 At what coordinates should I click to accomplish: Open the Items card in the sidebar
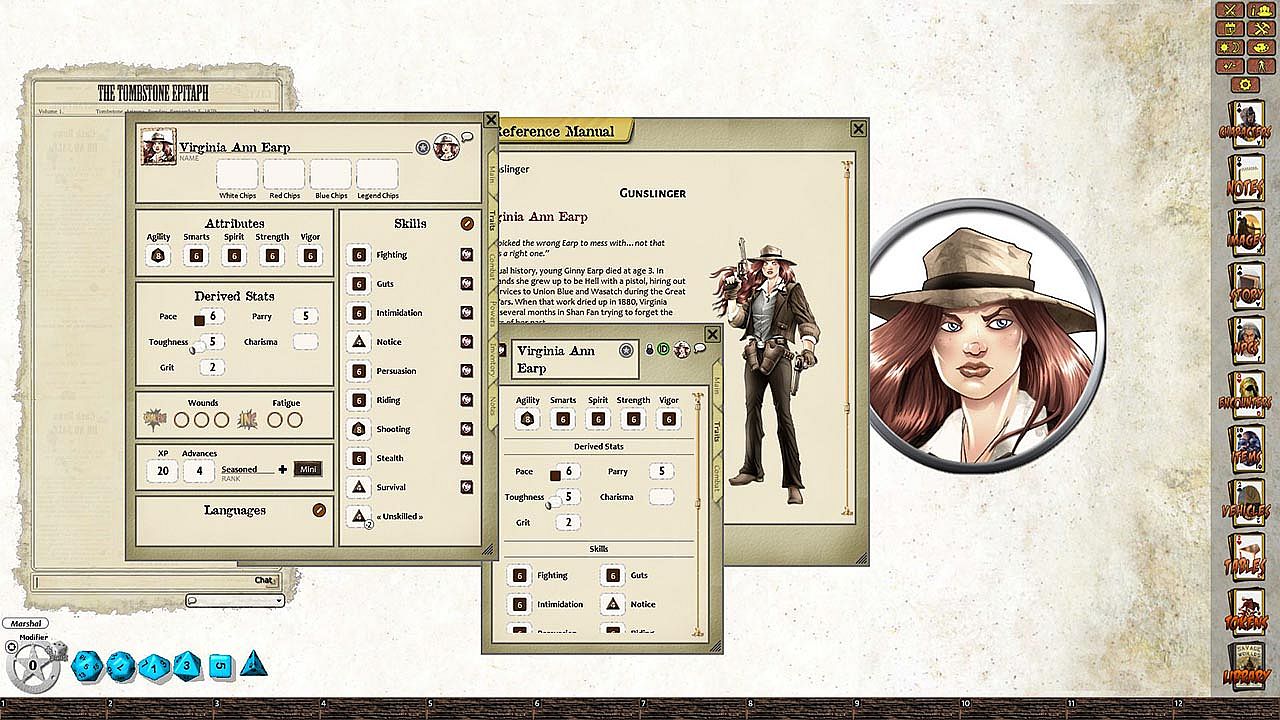[x=1245, y=449]
